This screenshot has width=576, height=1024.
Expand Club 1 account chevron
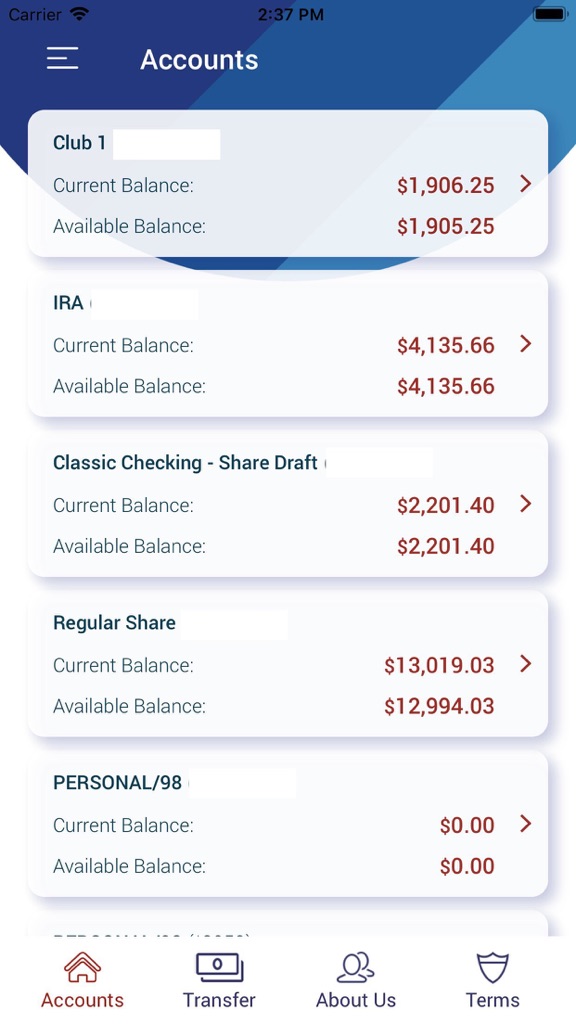tap(526, 184)
